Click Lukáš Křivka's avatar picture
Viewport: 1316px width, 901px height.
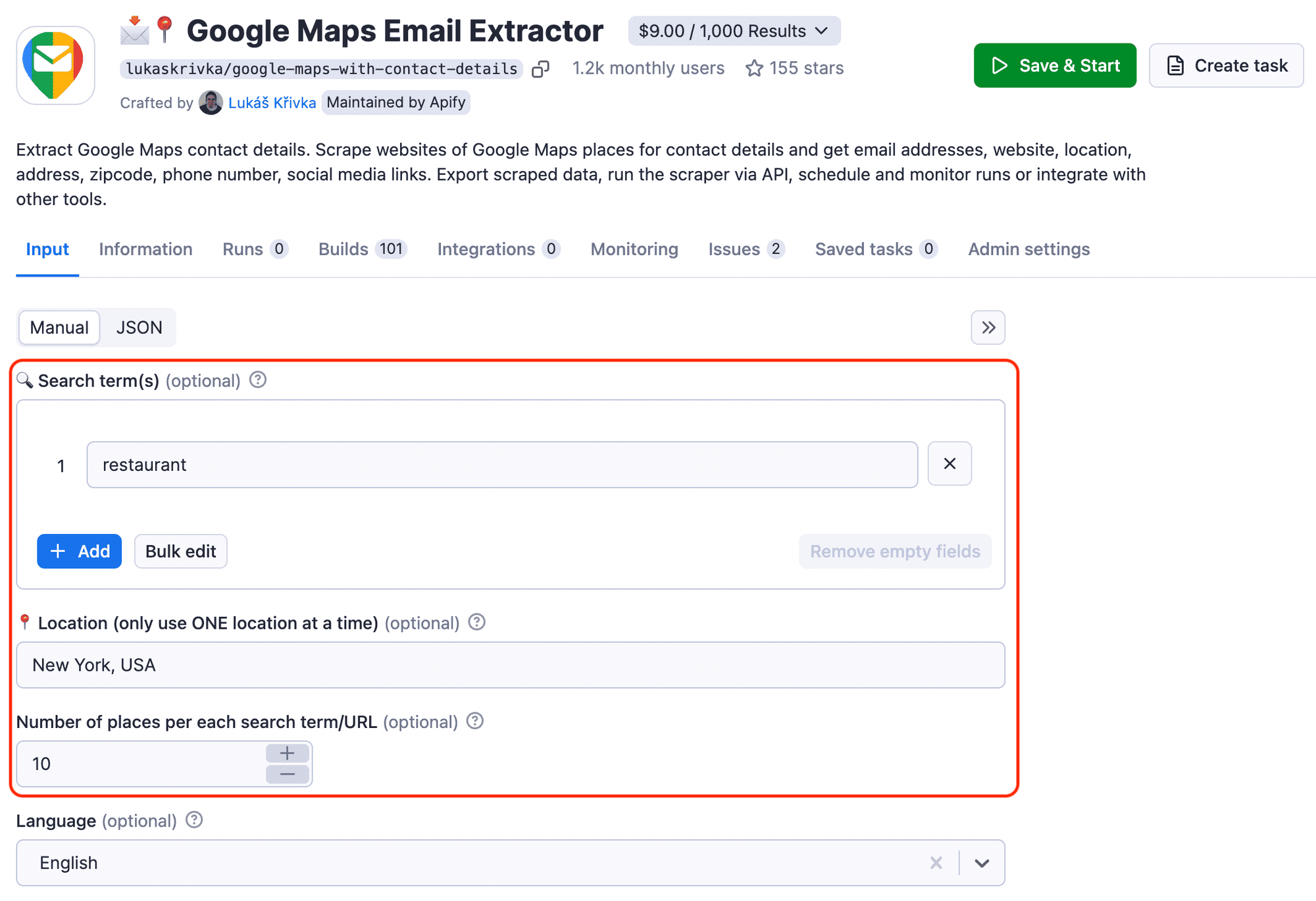point(211,103)
